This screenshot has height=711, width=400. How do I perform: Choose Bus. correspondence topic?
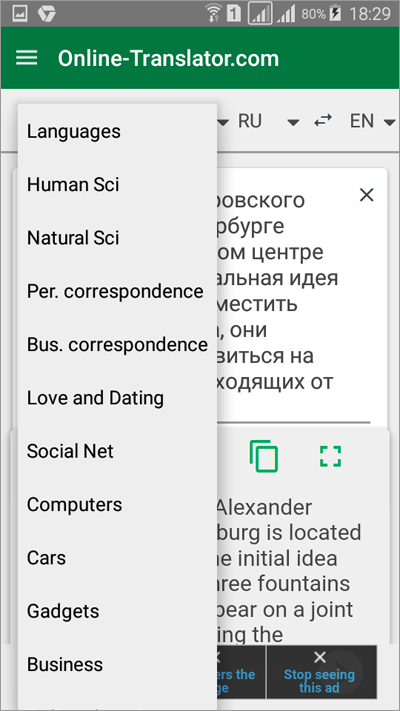(117, 345)
